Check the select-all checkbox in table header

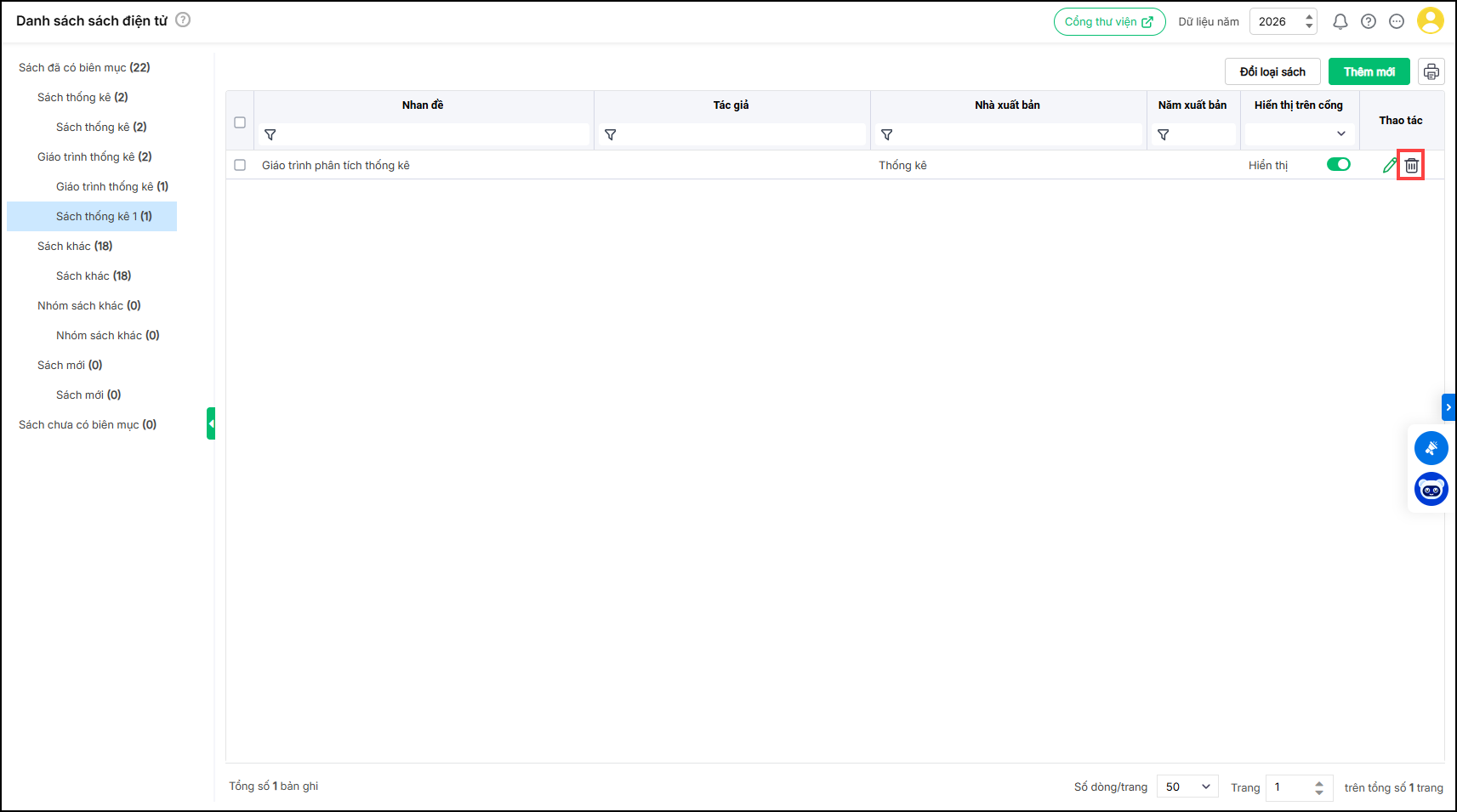(x=240, y=122)
